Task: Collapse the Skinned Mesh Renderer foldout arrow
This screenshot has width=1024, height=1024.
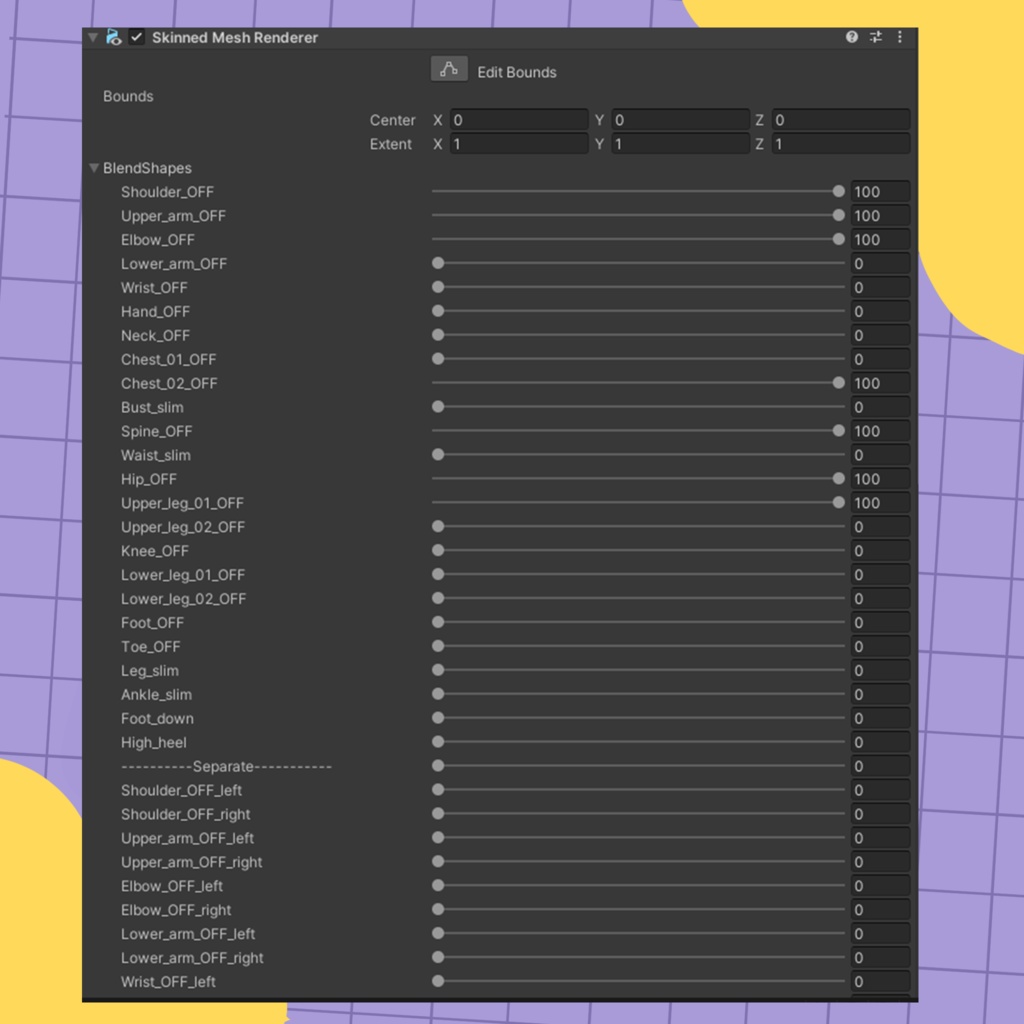Action: (x=93, y=37)
